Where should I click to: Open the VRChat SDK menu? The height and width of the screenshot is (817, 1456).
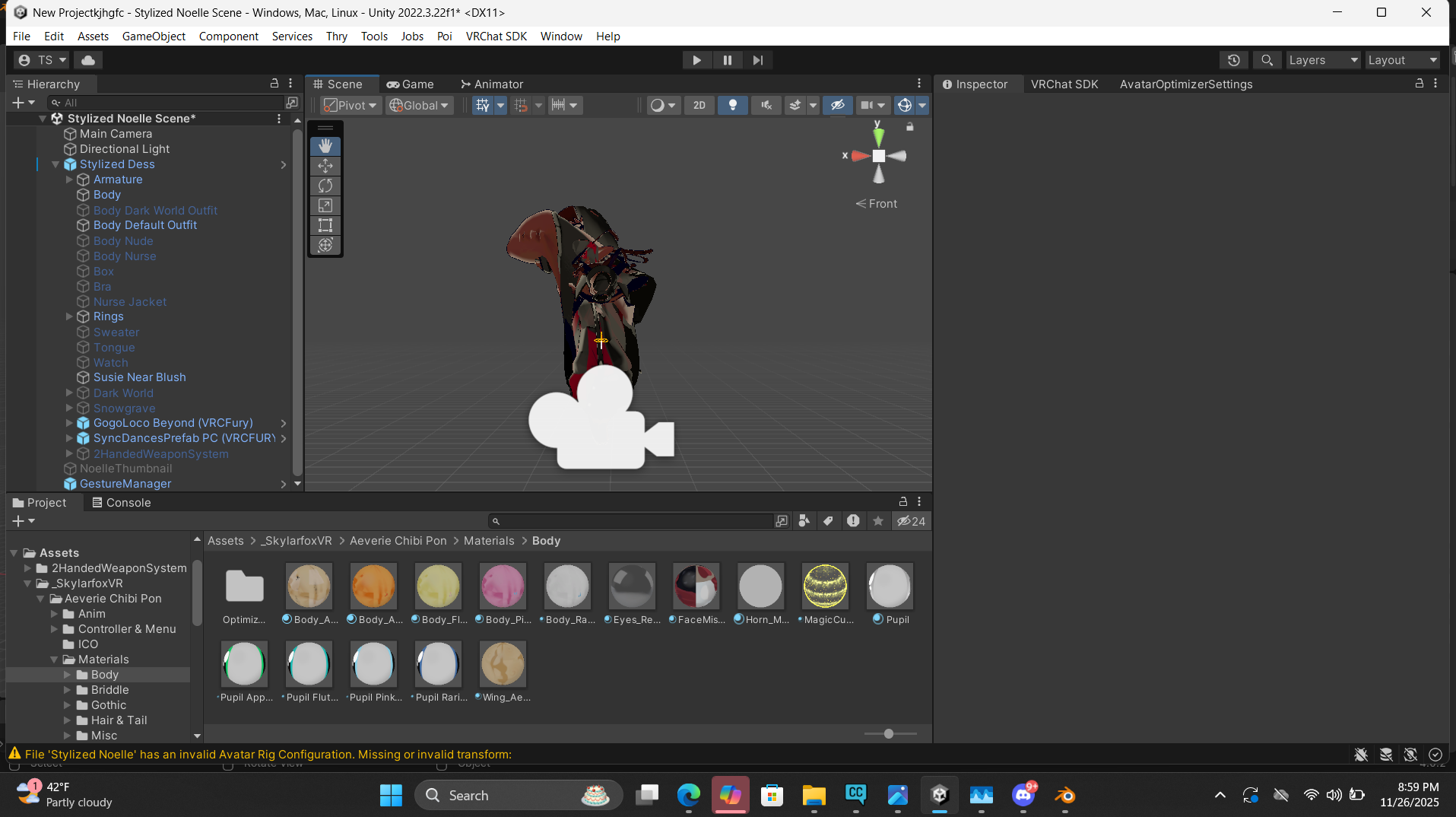(x=496, y=36)
